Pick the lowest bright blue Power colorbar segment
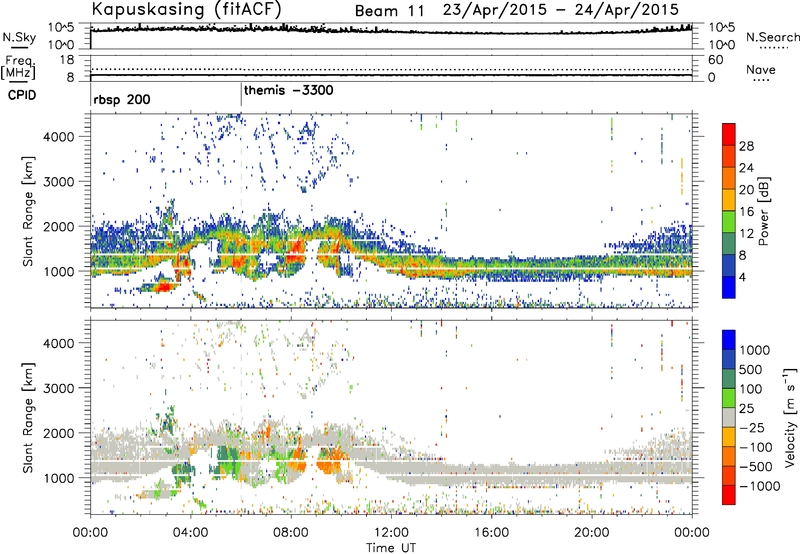Viewport: 800px width, 554px height. pyautogui.click(x=729, y=287)
